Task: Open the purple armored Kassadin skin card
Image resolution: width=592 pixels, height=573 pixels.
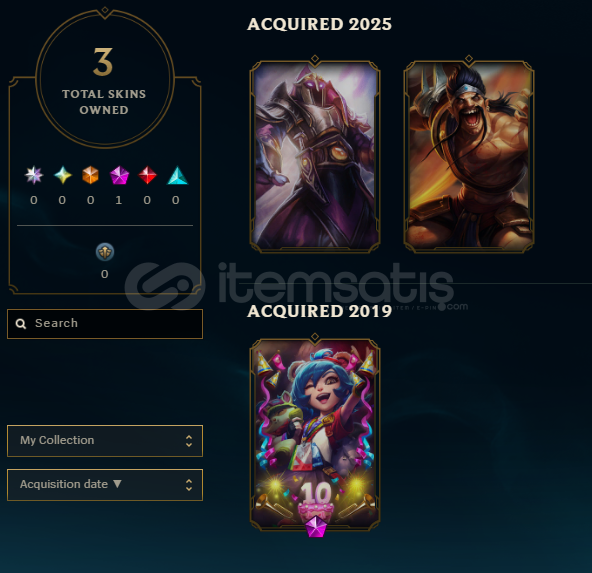Action: (x=315, y=156)
